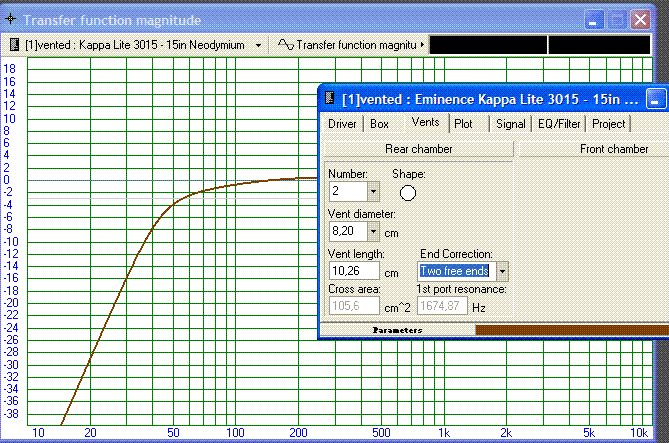669x443 pixels.
Task: Open the Vent diameter dropdown arrow
Action: pos(373,231)
